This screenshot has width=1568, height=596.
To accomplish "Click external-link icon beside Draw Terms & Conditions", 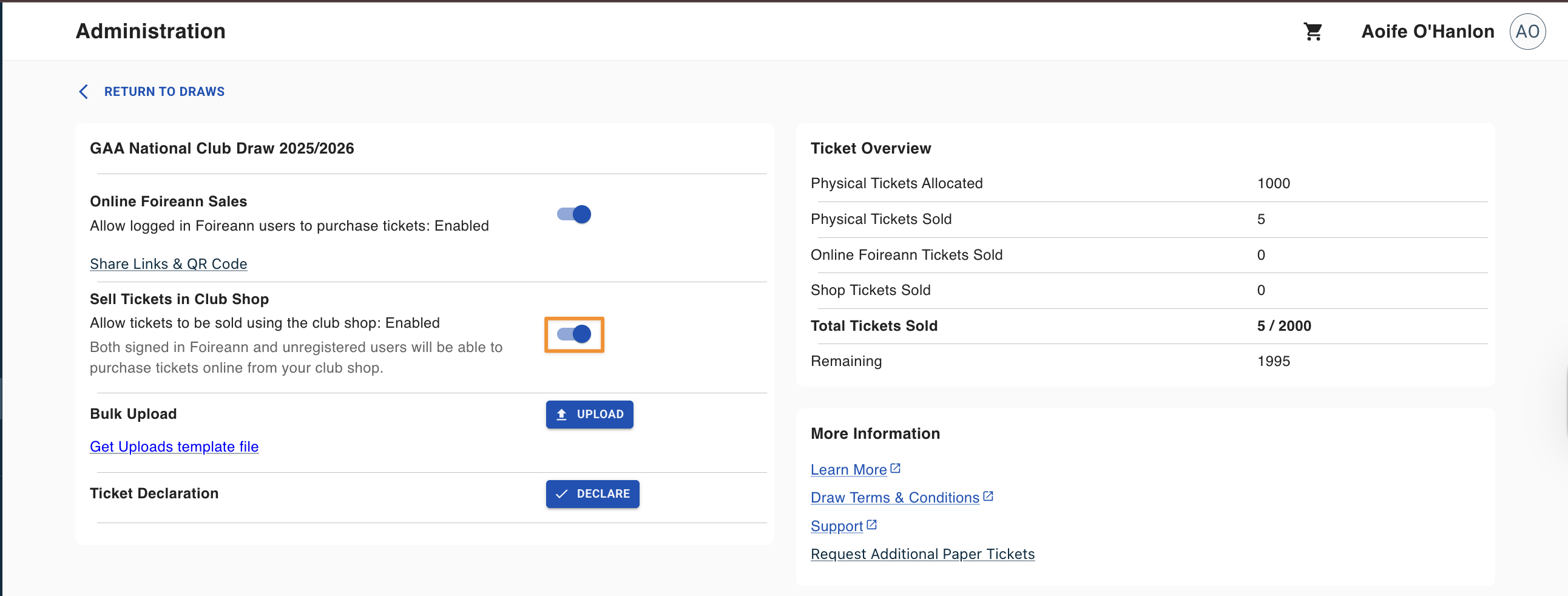I will (988, 496).
